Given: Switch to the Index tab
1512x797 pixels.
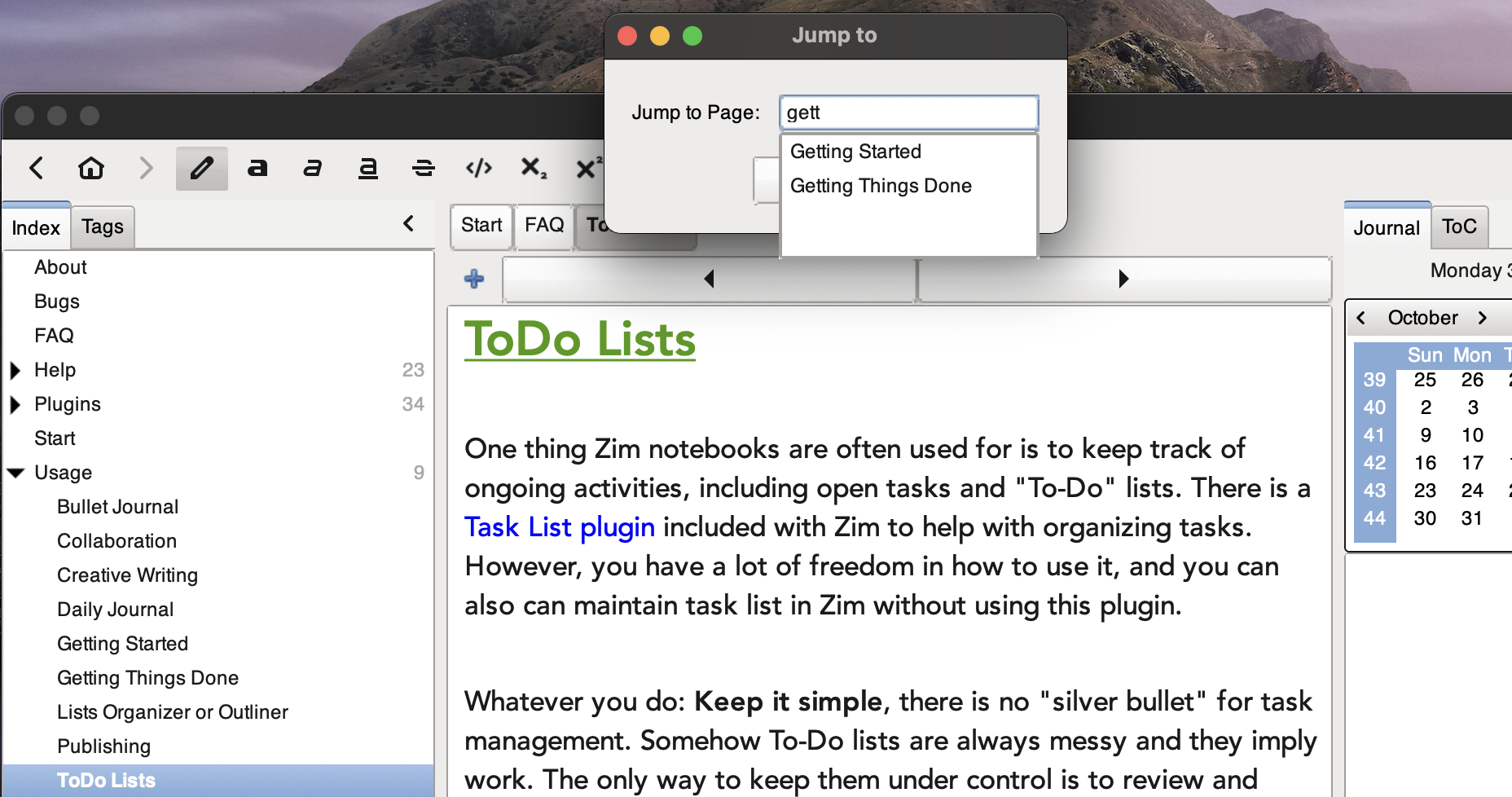Looking at the screenshot, I should coord(36,227).
